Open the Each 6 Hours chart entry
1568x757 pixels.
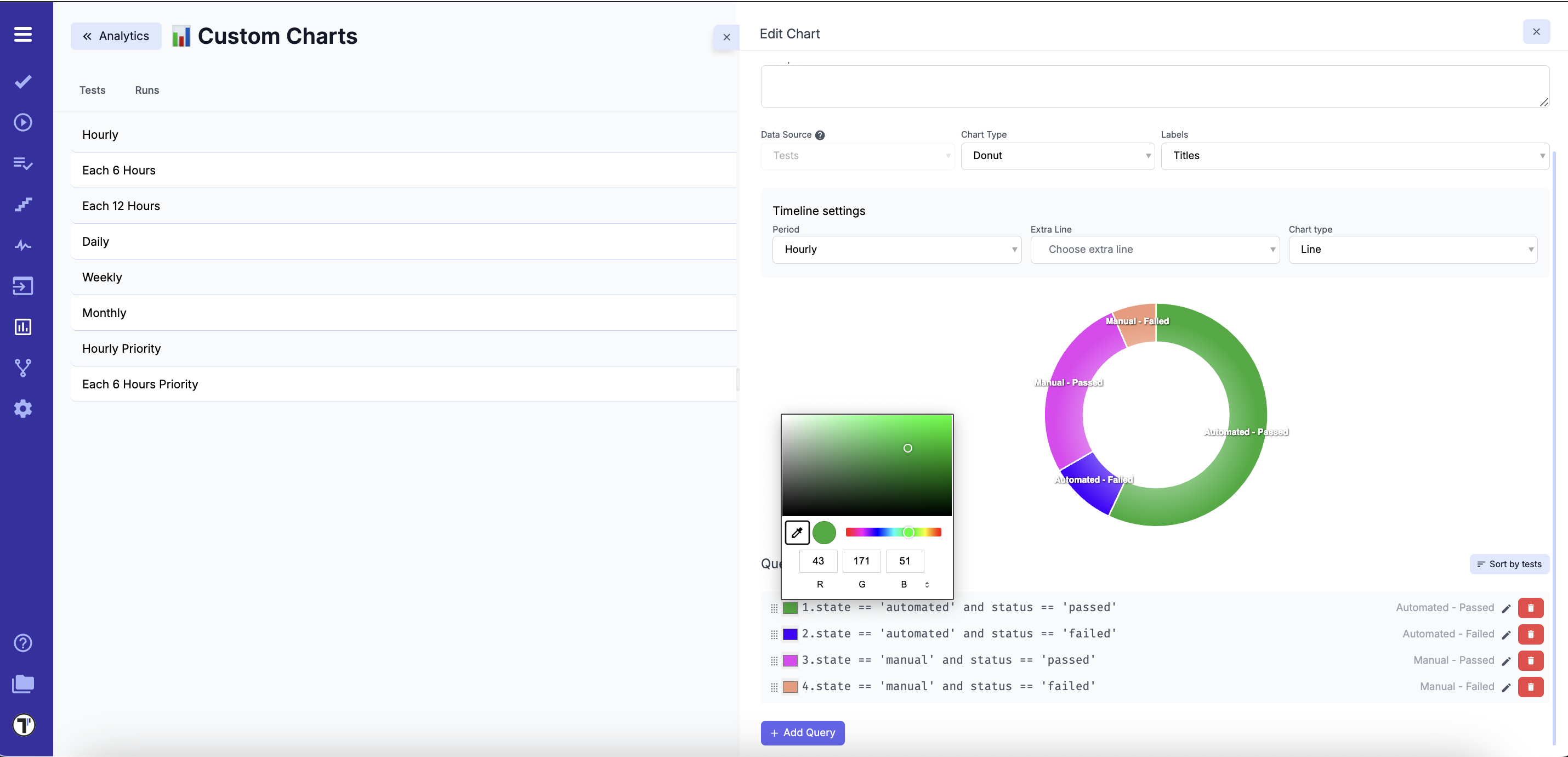[118, 170]
